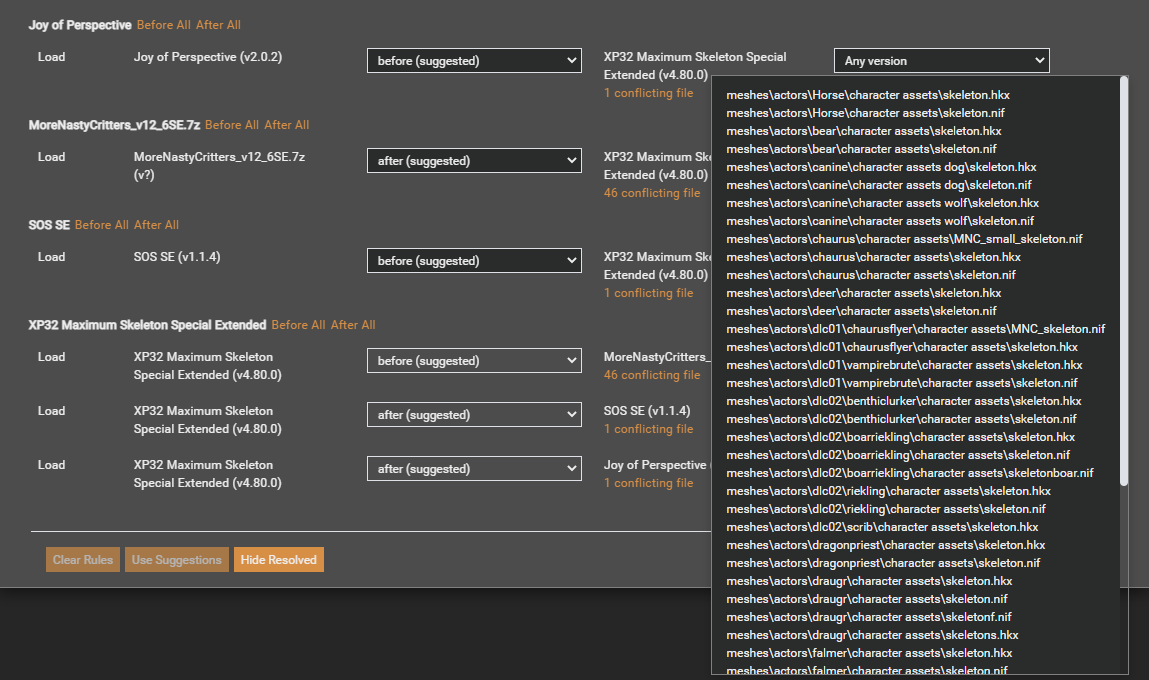The height and width of the screenshot is (680, 1149).
Task: Click Before All for MoreNastyCritters
Action: coord(232,125)
